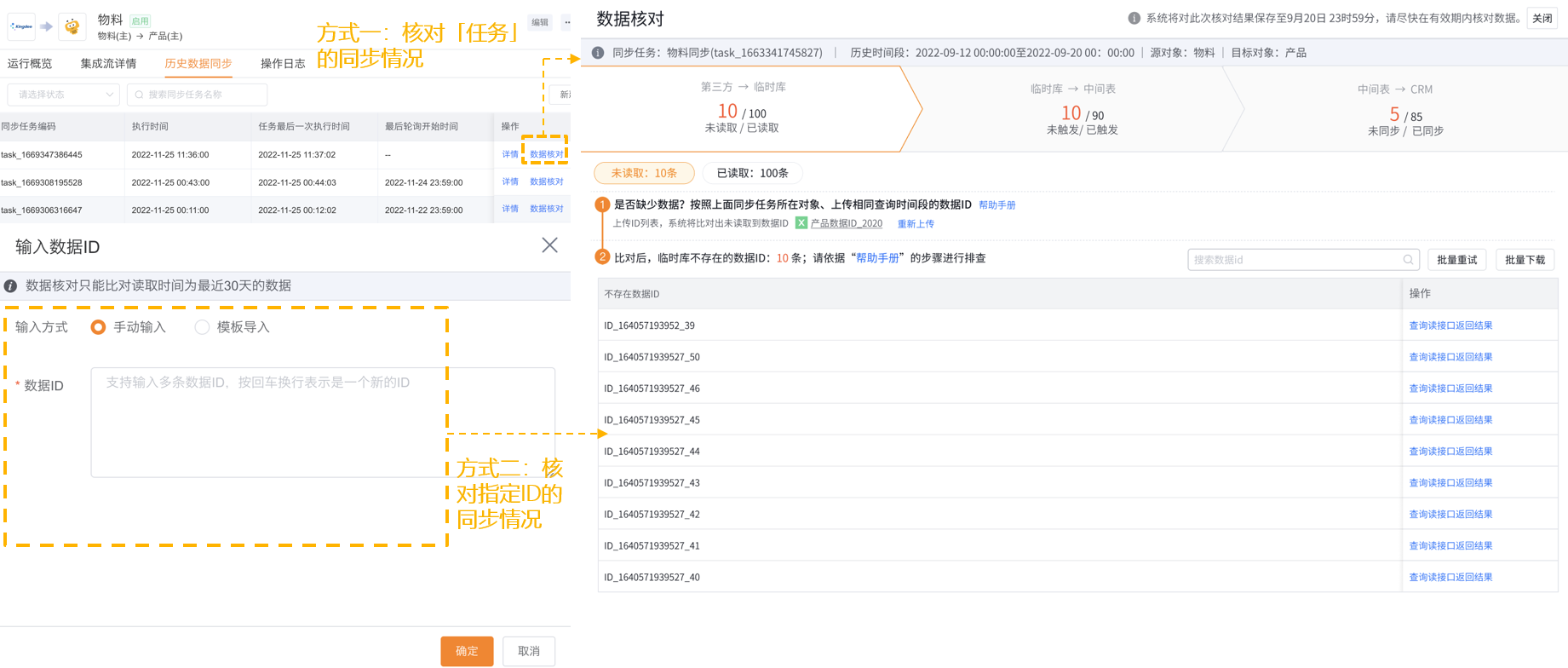Click the yellow bee application icon

point(72,26)
